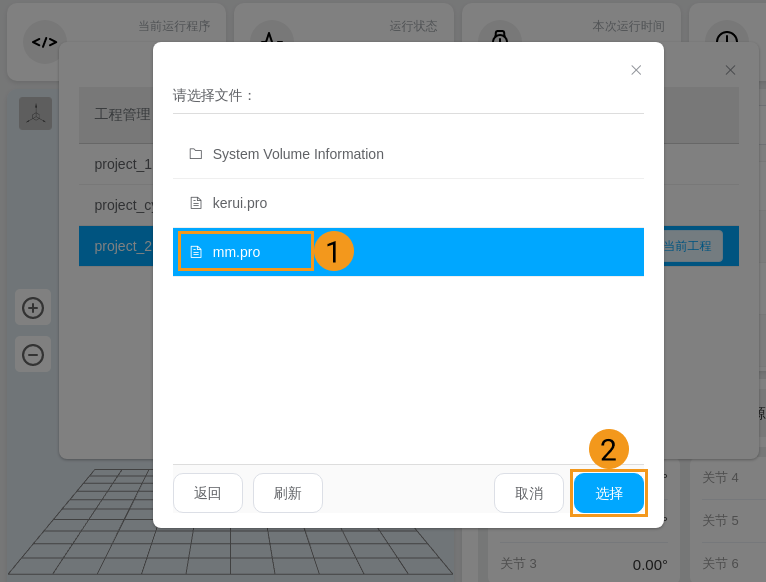Click the 请选择文件 dialog title
The image size is (766, 582).
coord(212,95)
